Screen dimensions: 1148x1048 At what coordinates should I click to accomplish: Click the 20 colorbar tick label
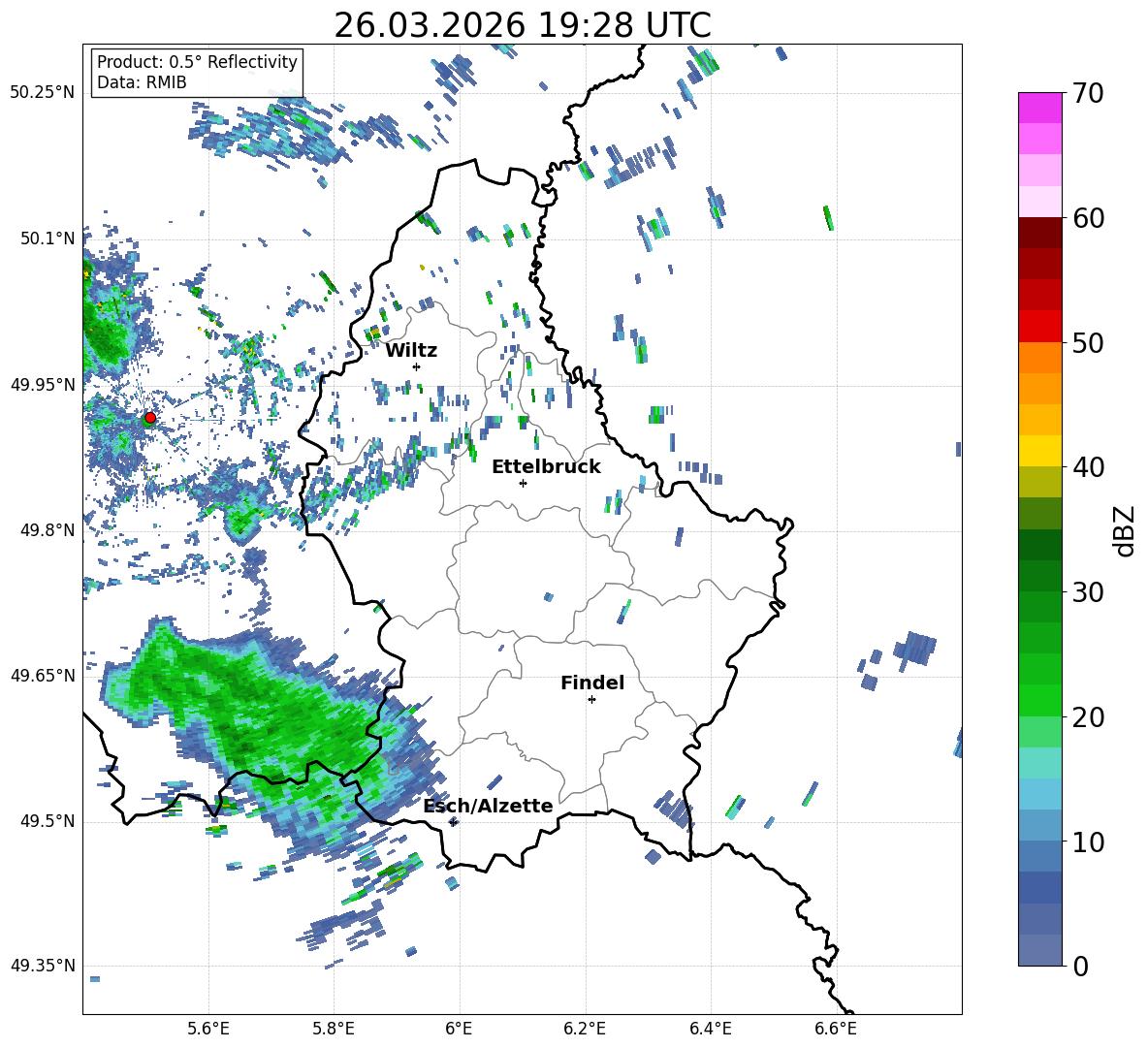coord(1087,717)
